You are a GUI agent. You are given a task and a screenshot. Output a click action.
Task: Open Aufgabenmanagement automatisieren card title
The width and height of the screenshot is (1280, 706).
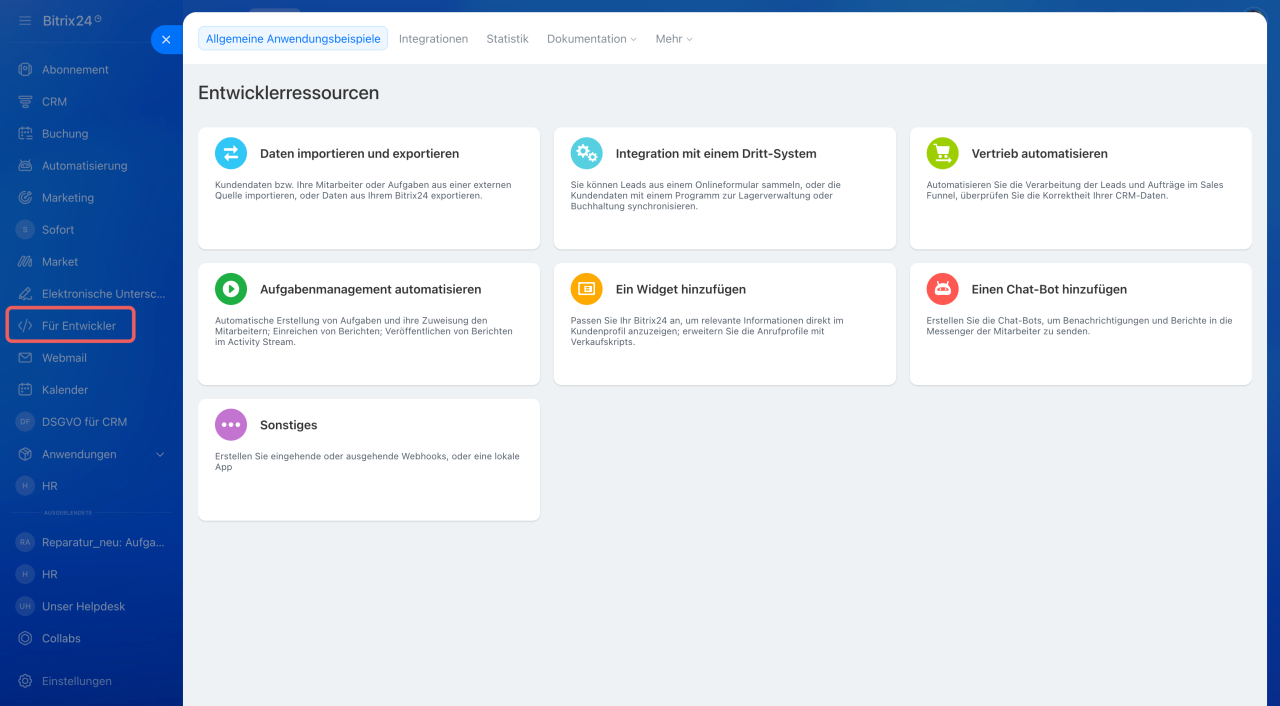(x=370, y=290)
